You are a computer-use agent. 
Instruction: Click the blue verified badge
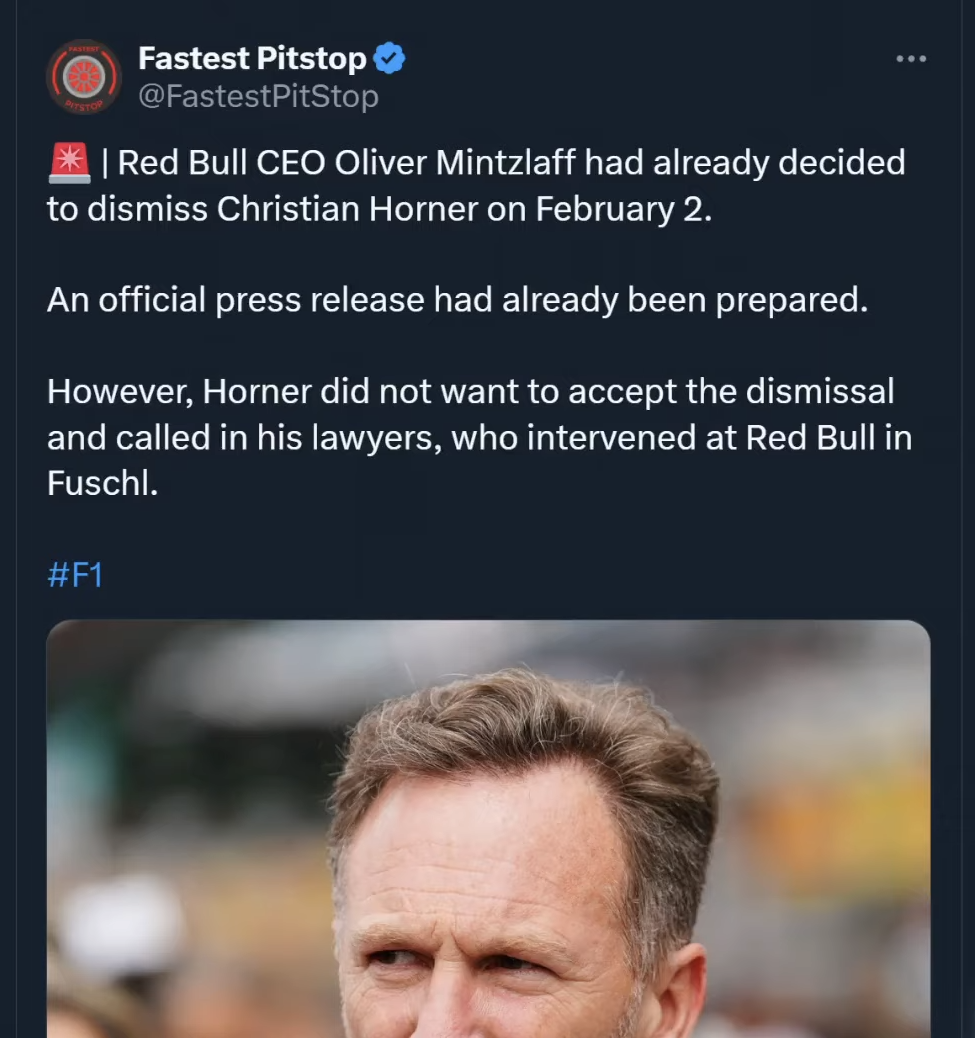point(389,59)
